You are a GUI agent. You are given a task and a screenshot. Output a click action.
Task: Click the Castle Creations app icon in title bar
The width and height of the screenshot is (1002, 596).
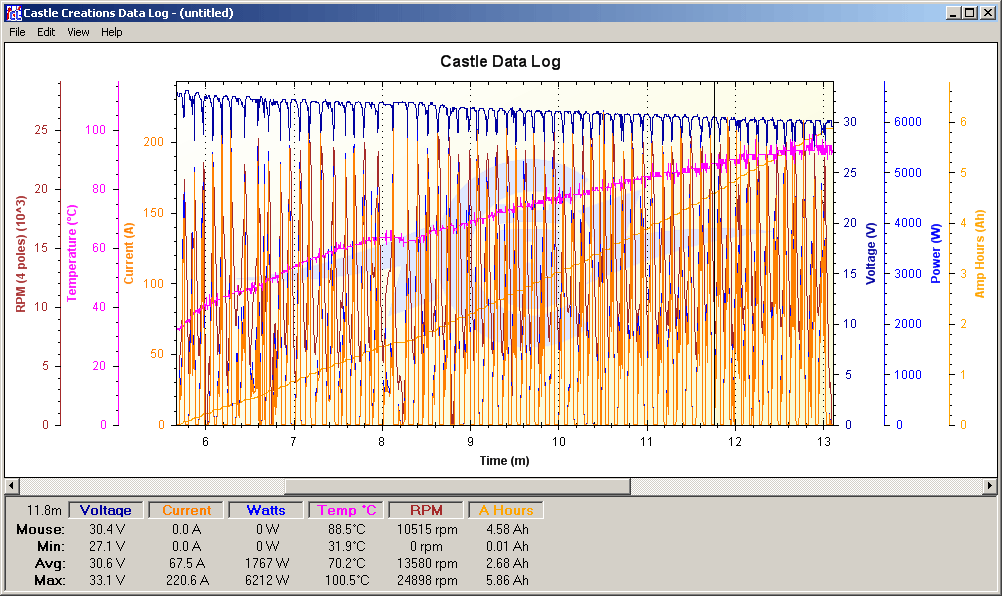click(13, 13)
